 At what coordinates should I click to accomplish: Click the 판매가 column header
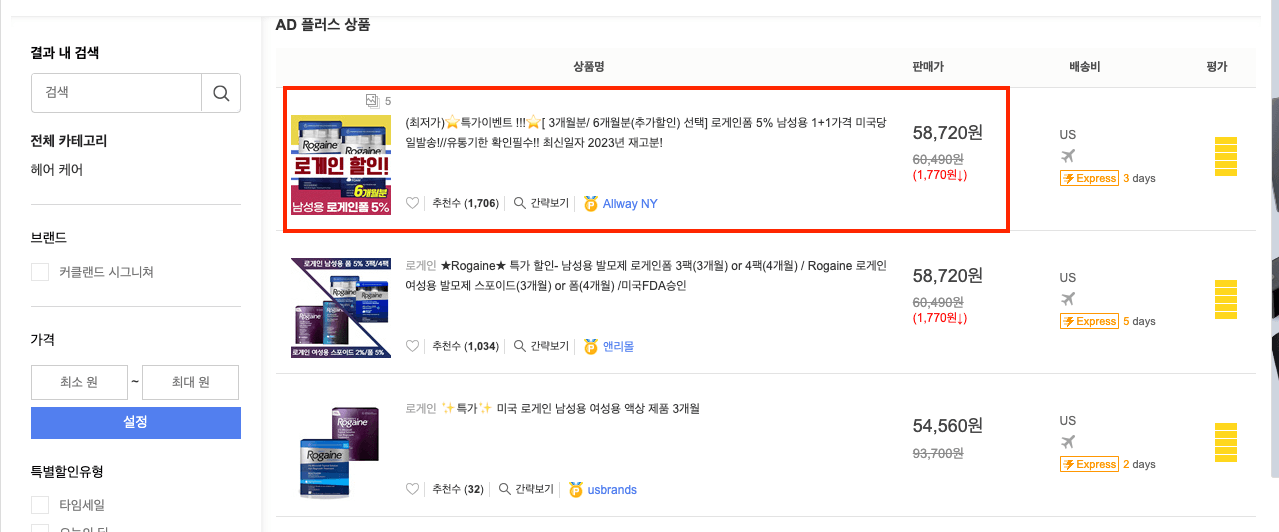point(928,67)
